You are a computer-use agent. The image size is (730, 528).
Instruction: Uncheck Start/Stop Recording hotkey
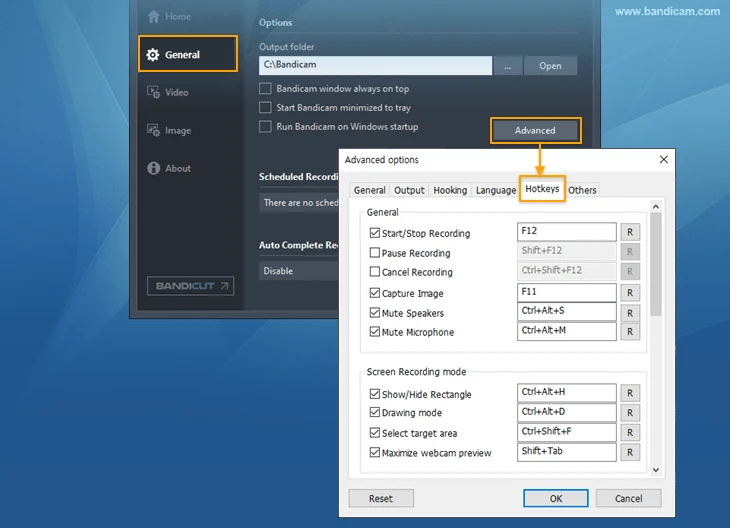coord(375,233)
